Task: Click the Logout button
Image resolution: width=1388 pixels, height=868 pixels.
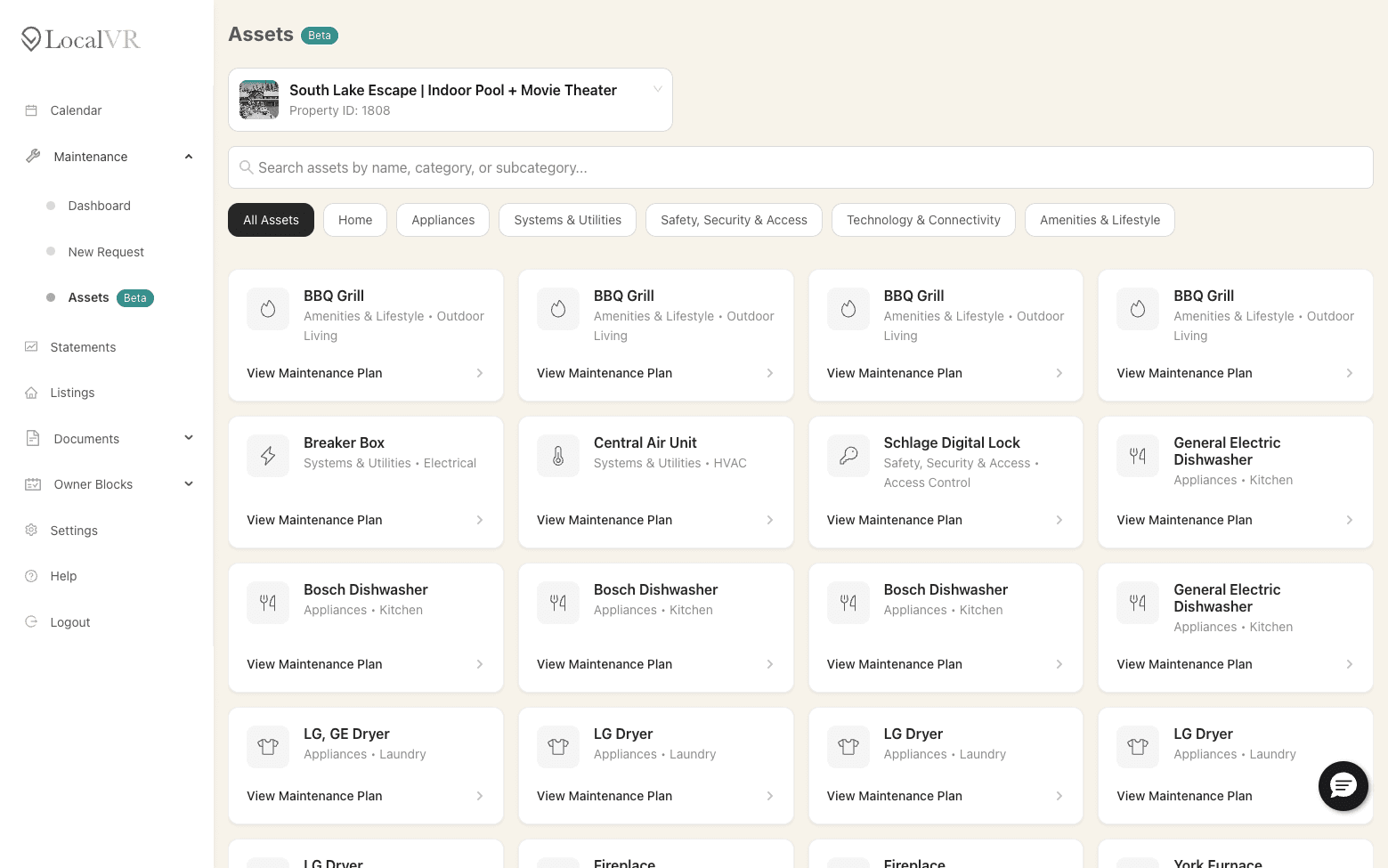Action: pyautogui.click(x=57, y=621)
